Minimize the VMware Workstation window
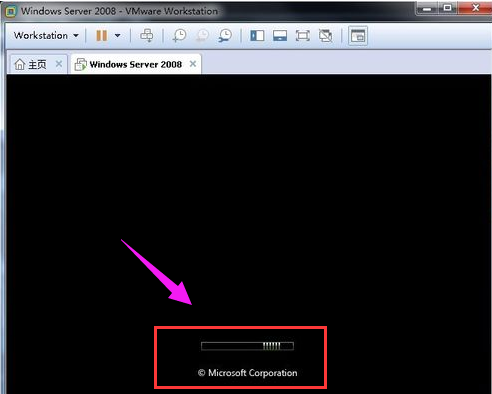This screenshot has height=394, width=492. [x=426, y=8]
